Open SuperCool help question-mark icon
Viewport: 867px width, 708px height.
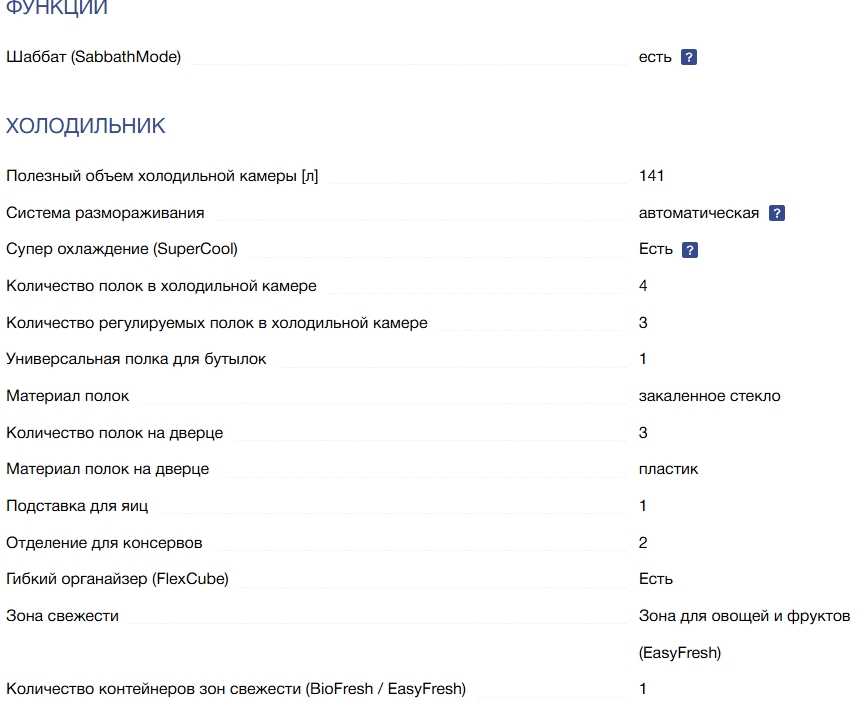tap(690, 250)
